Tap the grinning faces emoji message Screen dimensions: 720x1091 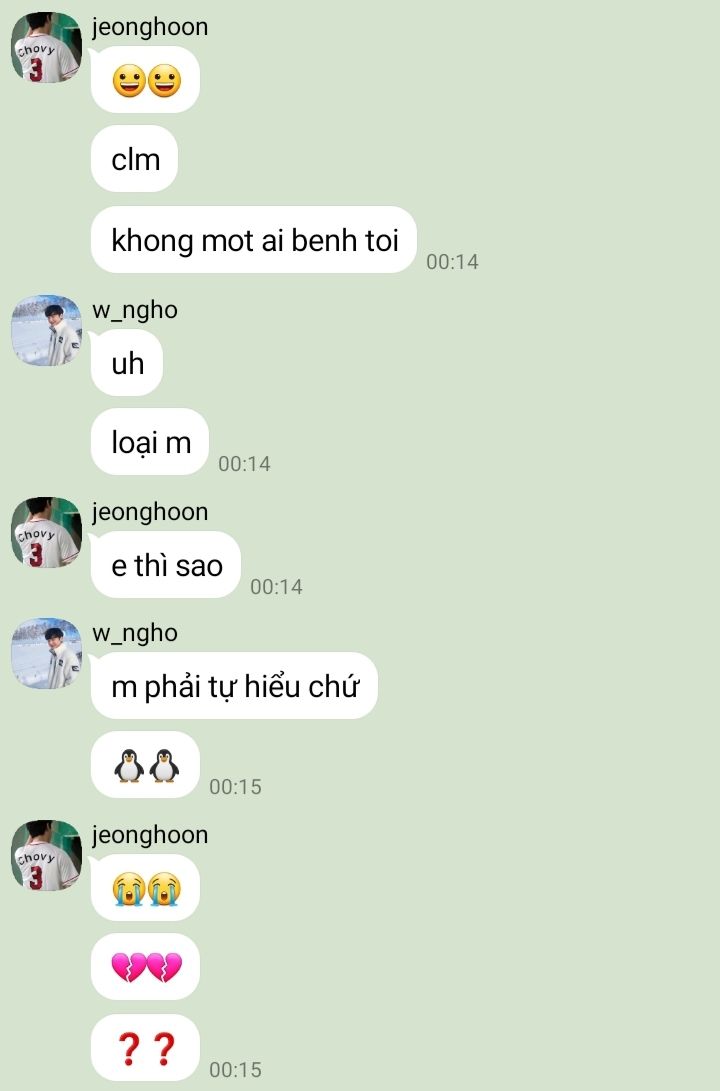click(x=145, y=80)
